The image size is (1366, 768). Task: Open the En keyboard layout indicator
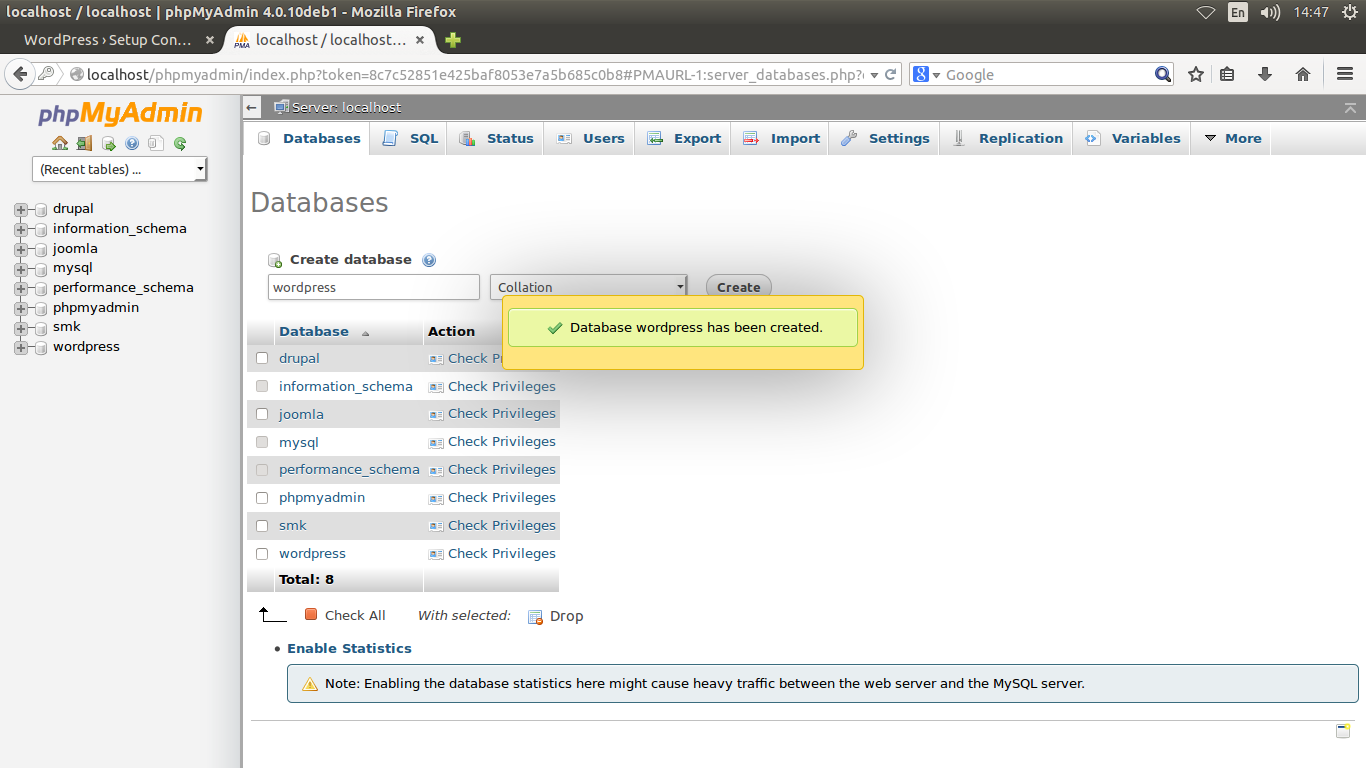click(x=1238, y=12)
